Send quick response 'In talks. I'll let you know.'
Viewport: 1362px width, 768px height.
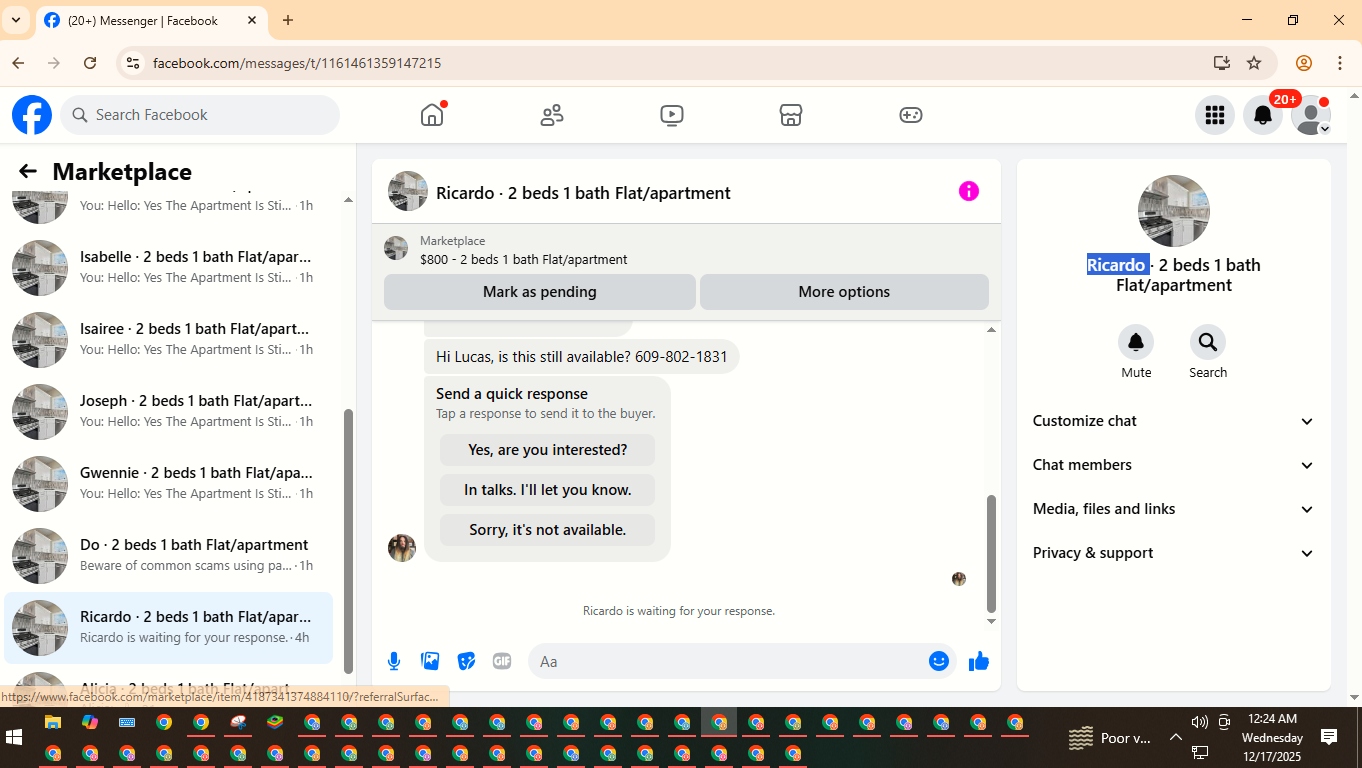click(548, 490)
